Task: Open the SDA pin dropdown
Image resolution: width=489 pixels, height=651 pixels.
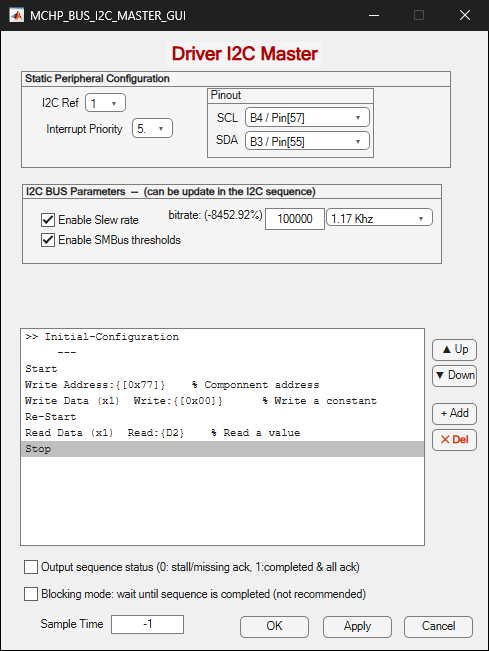Action: (x=307, y=141)
